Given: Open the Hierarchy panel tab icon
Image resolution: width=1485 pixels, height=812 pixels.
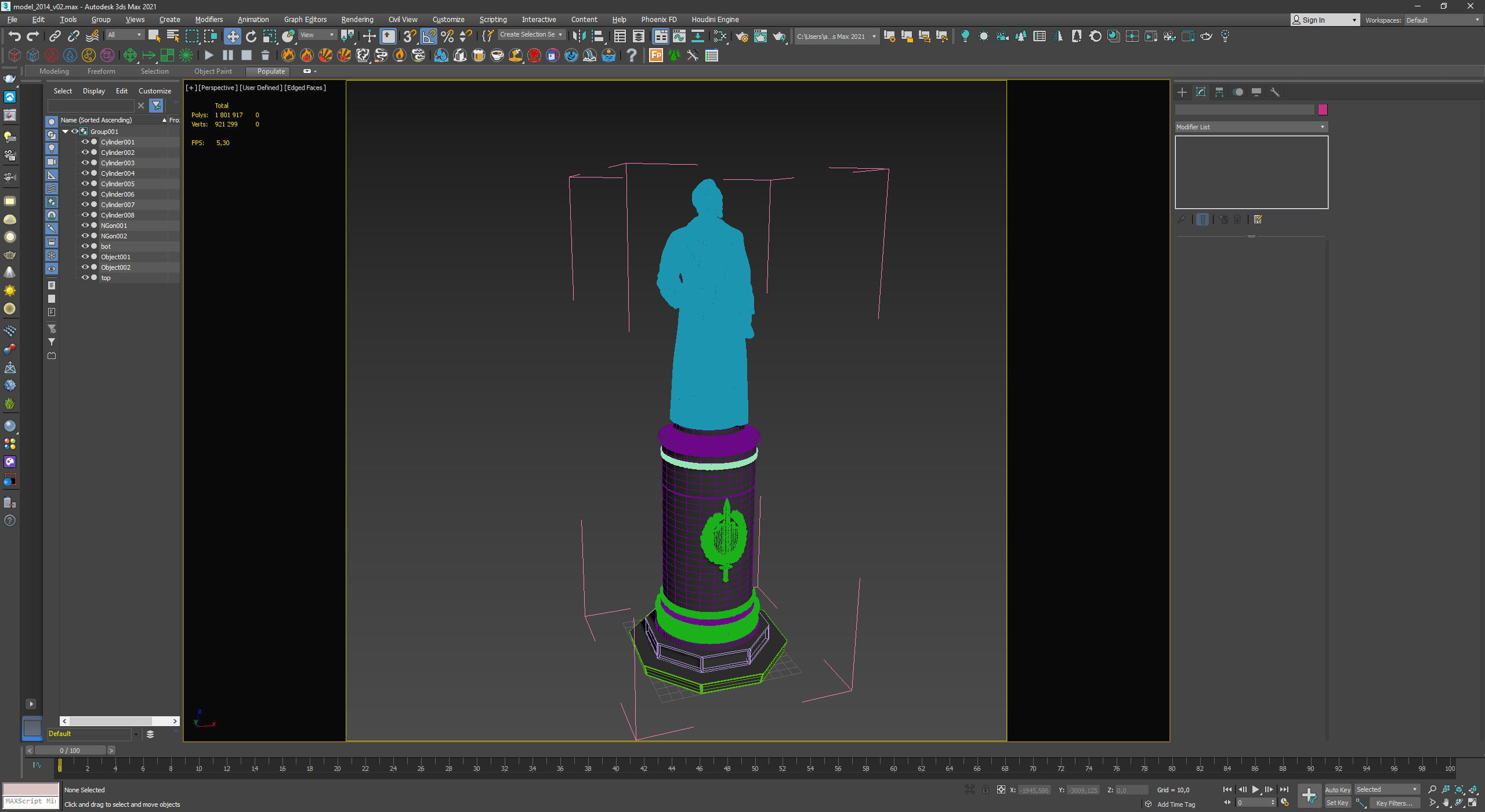Looking at the screenshot, I should point(1219,92).
